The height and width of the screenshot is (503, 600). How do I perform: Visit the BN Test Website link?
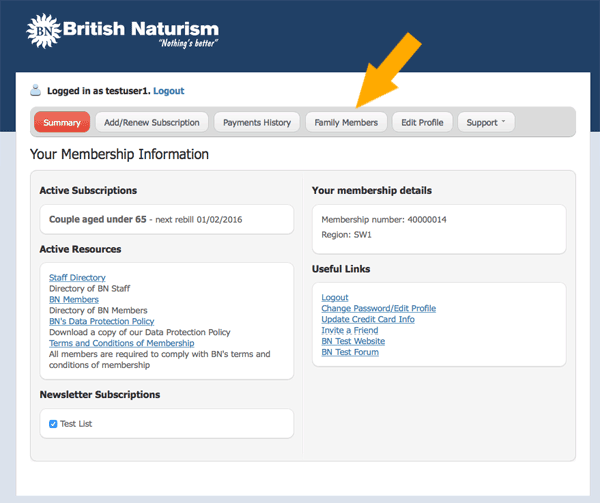(353, 341)
